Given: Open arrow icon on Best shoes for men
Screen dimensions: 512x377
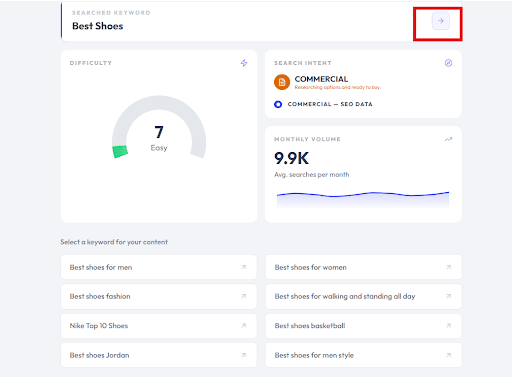Looking at the screenshot, I should click(x=244, y=267).
